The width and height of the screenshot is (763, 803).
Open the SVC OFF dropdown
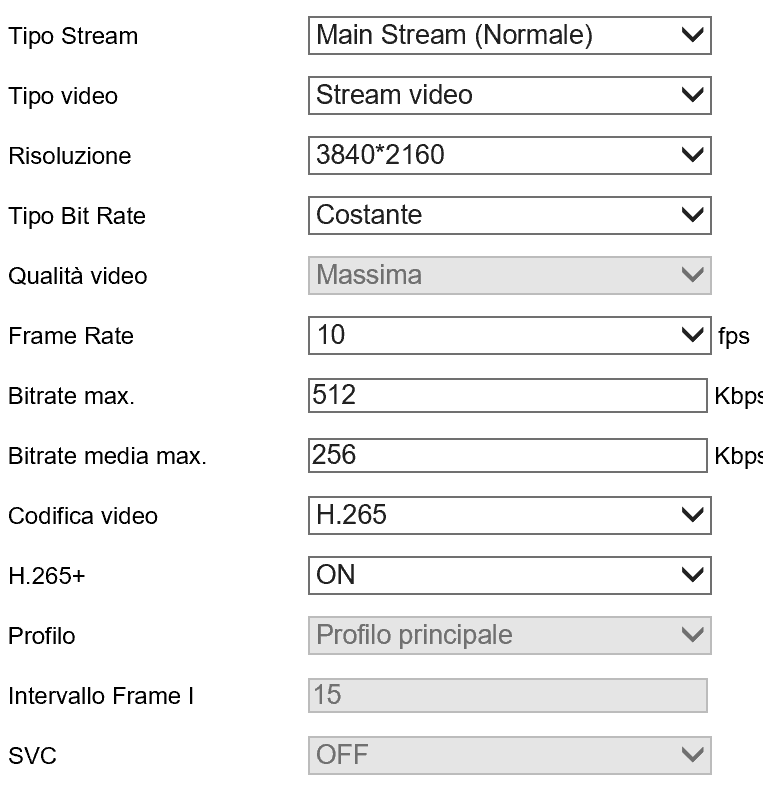pos(509,755)
